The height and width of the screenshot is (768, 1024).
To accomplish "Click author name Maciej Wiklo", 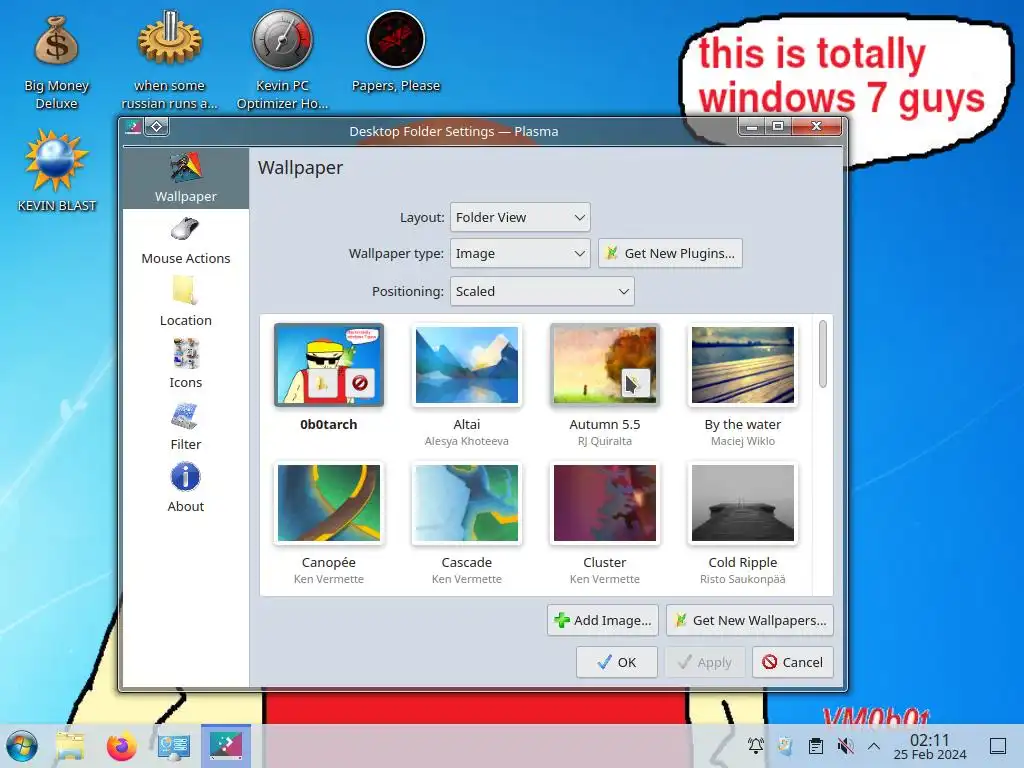I will [743, 441].
